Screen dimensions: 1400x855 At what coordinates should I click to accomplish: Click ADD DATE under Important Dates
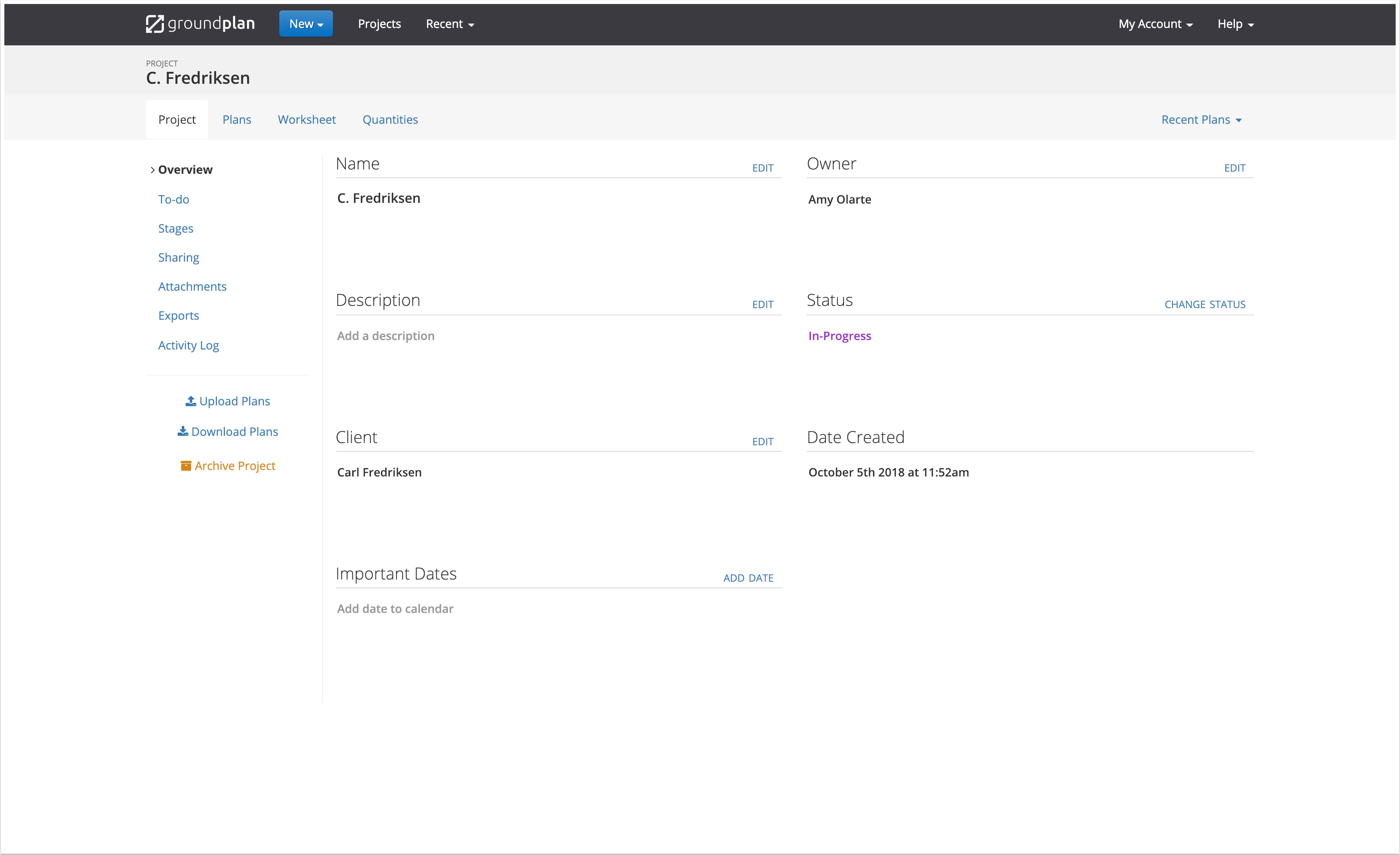pos(748,578)
